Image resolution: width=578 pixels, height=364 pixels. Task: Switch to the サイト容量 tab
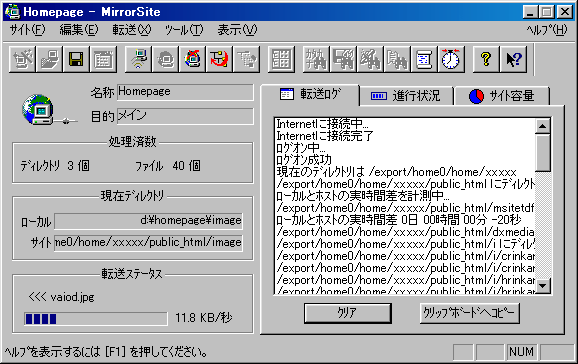tap(502, 96)
